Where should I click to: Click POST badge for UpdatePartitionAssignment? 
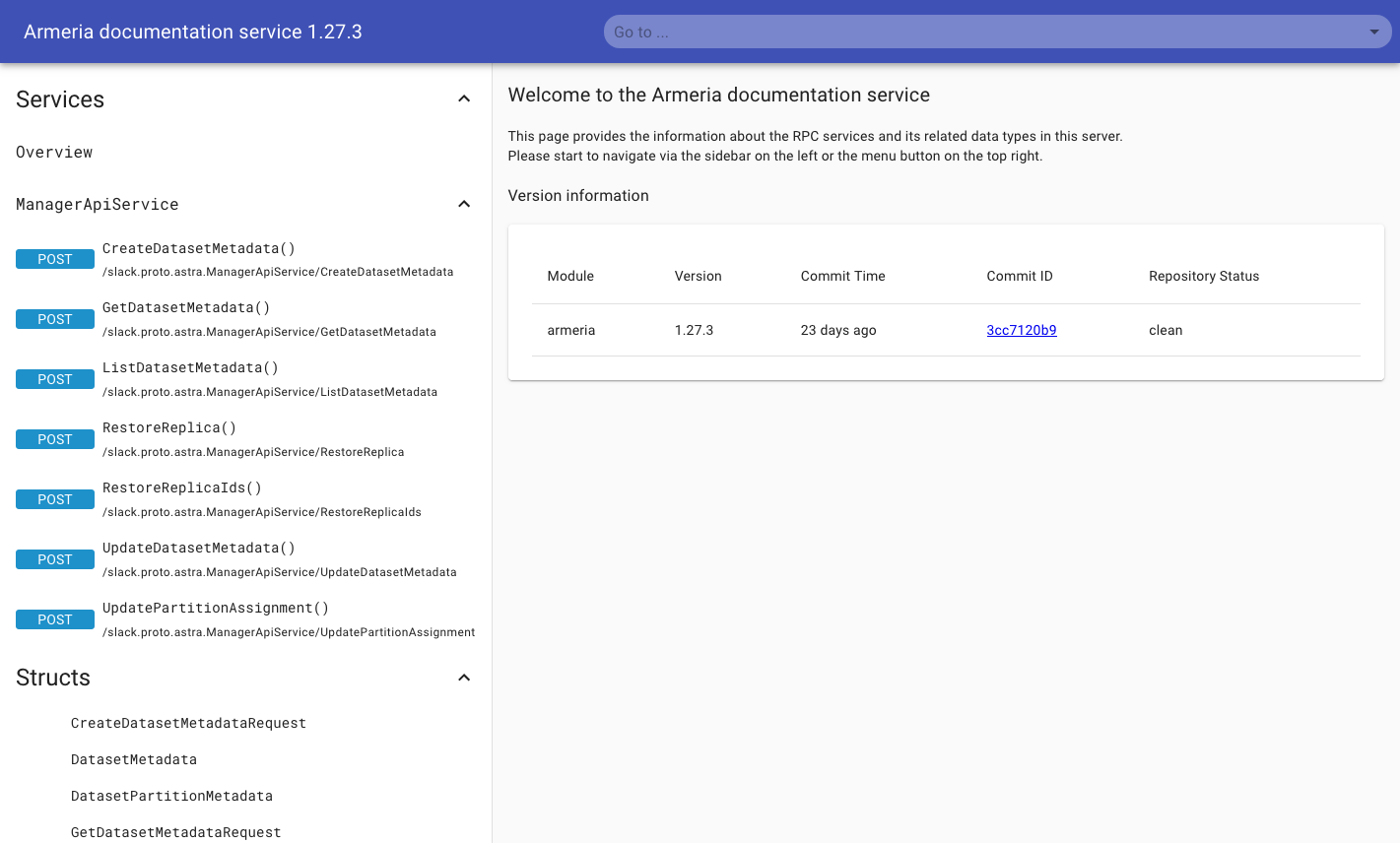pos(55,619)
